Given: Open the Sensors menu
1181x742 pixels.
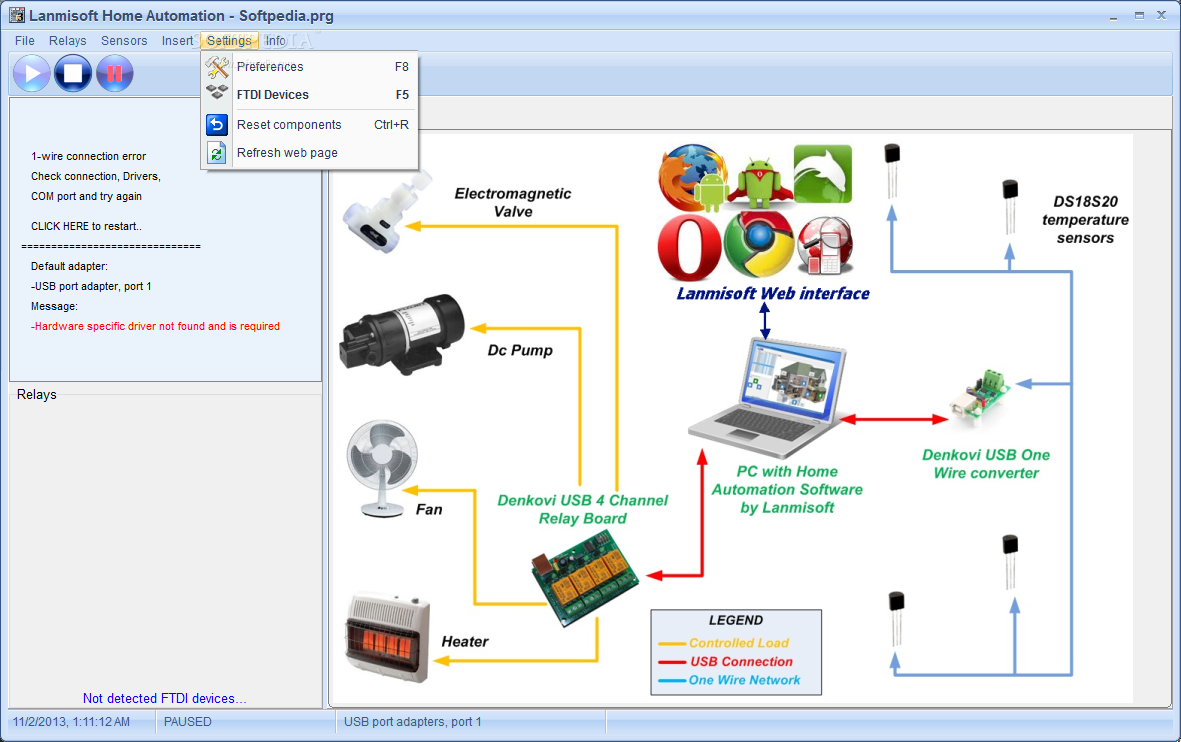Looking at the screenshot, I should [124, 41].
